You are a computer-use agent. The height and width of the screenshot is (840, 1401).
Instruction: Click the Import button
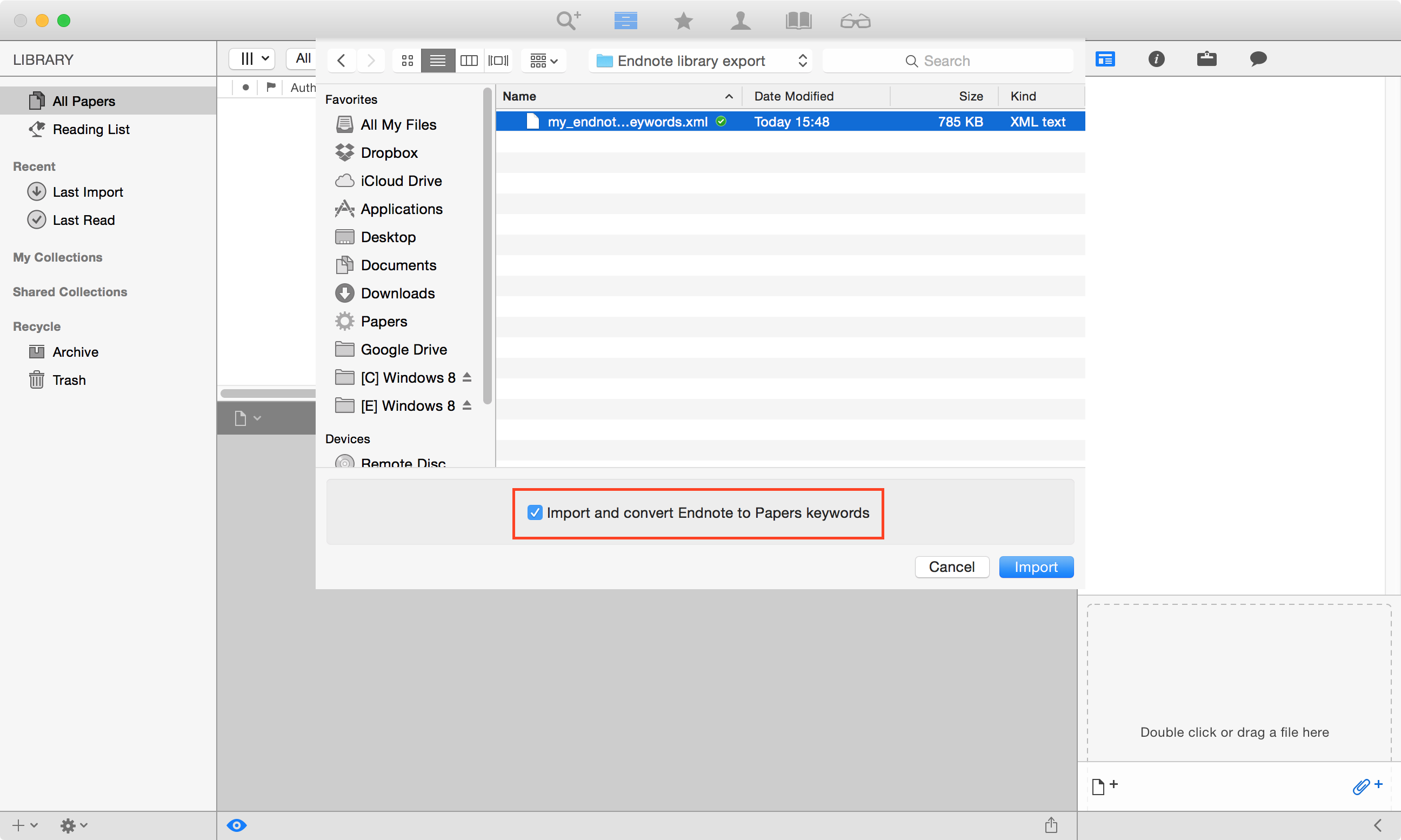1036,567
